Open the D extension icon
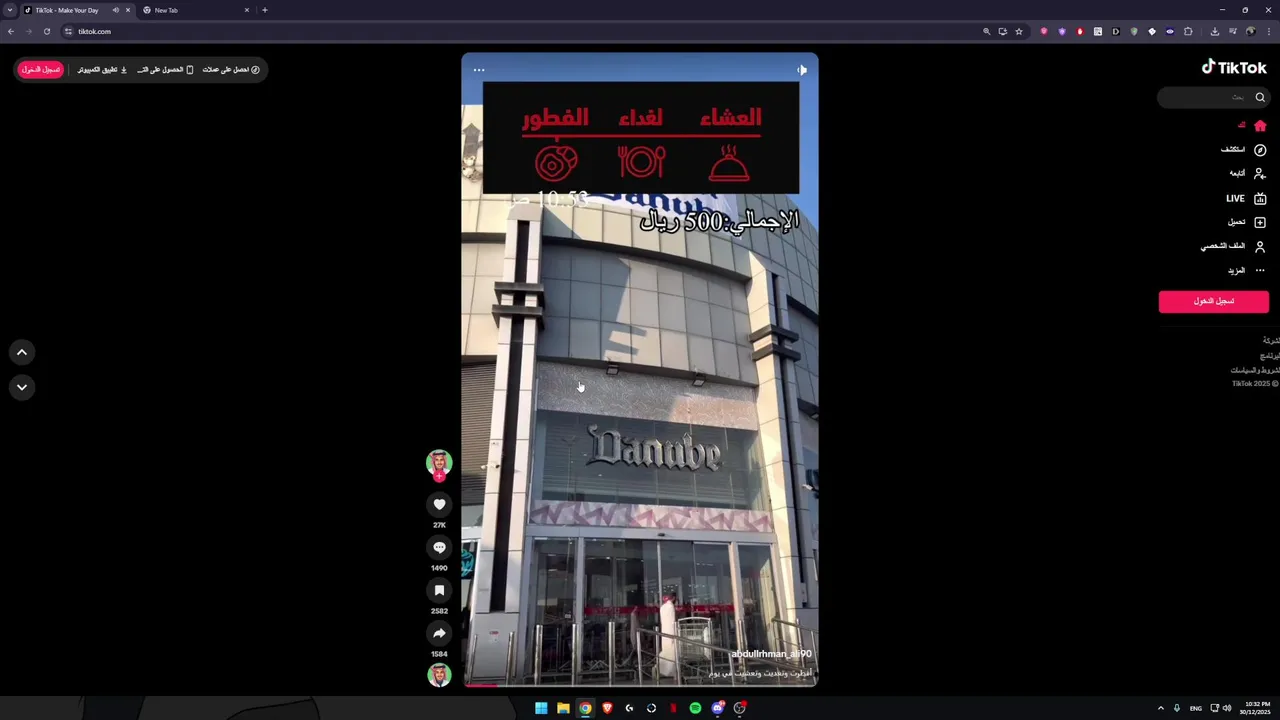The image size is (1280, 720). tap(1116, 31)
